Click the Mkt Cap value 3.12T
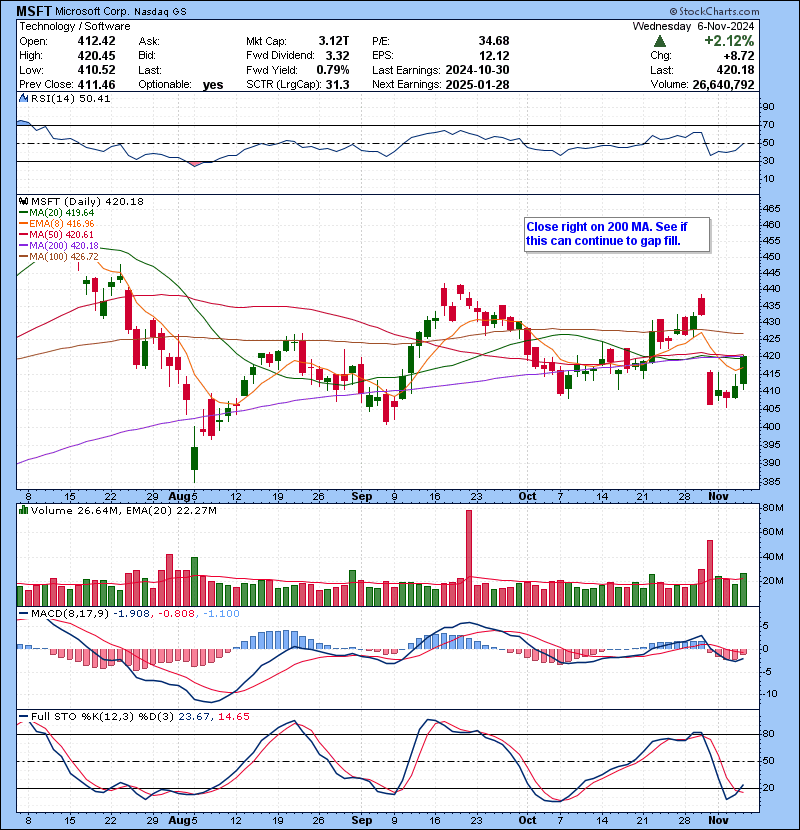This screenshot has width=800, height=830. point(334,41)
